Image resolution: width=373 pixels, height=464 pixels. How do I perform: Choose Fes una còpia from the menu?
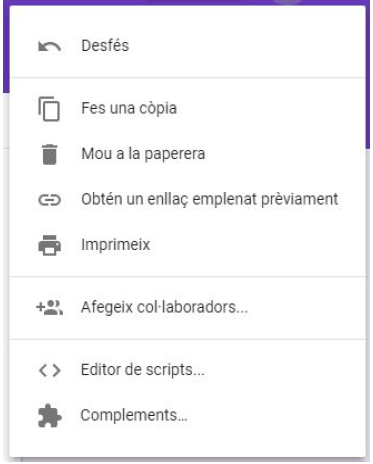(x=188, y=108)
